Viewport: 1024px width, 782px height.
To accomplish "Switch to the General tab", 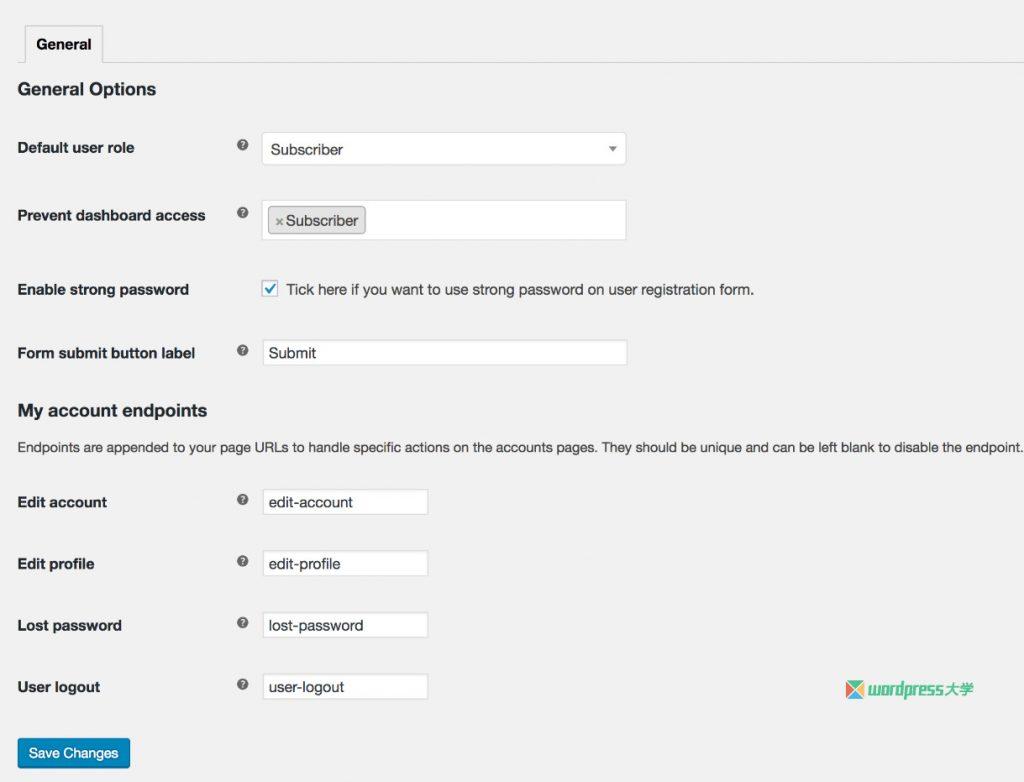I will click(63, 45).
